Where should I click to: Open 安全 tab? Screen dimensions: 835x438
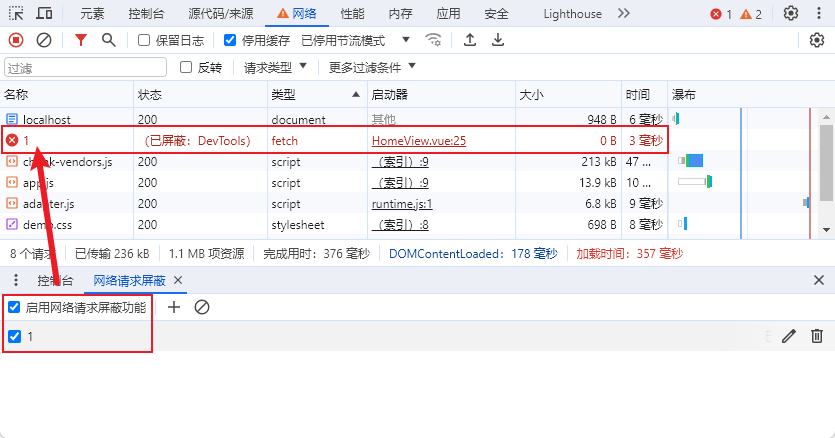coord(496,14)
